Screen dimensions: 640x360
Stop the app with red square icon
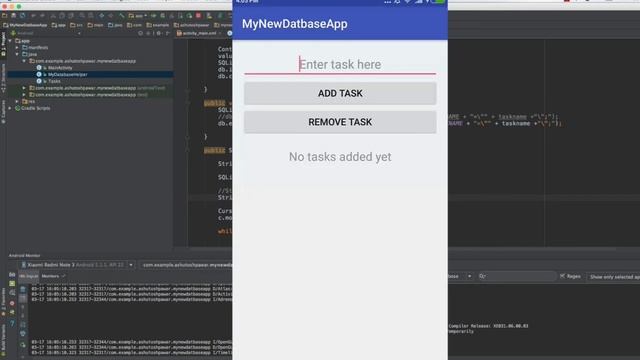198,16
